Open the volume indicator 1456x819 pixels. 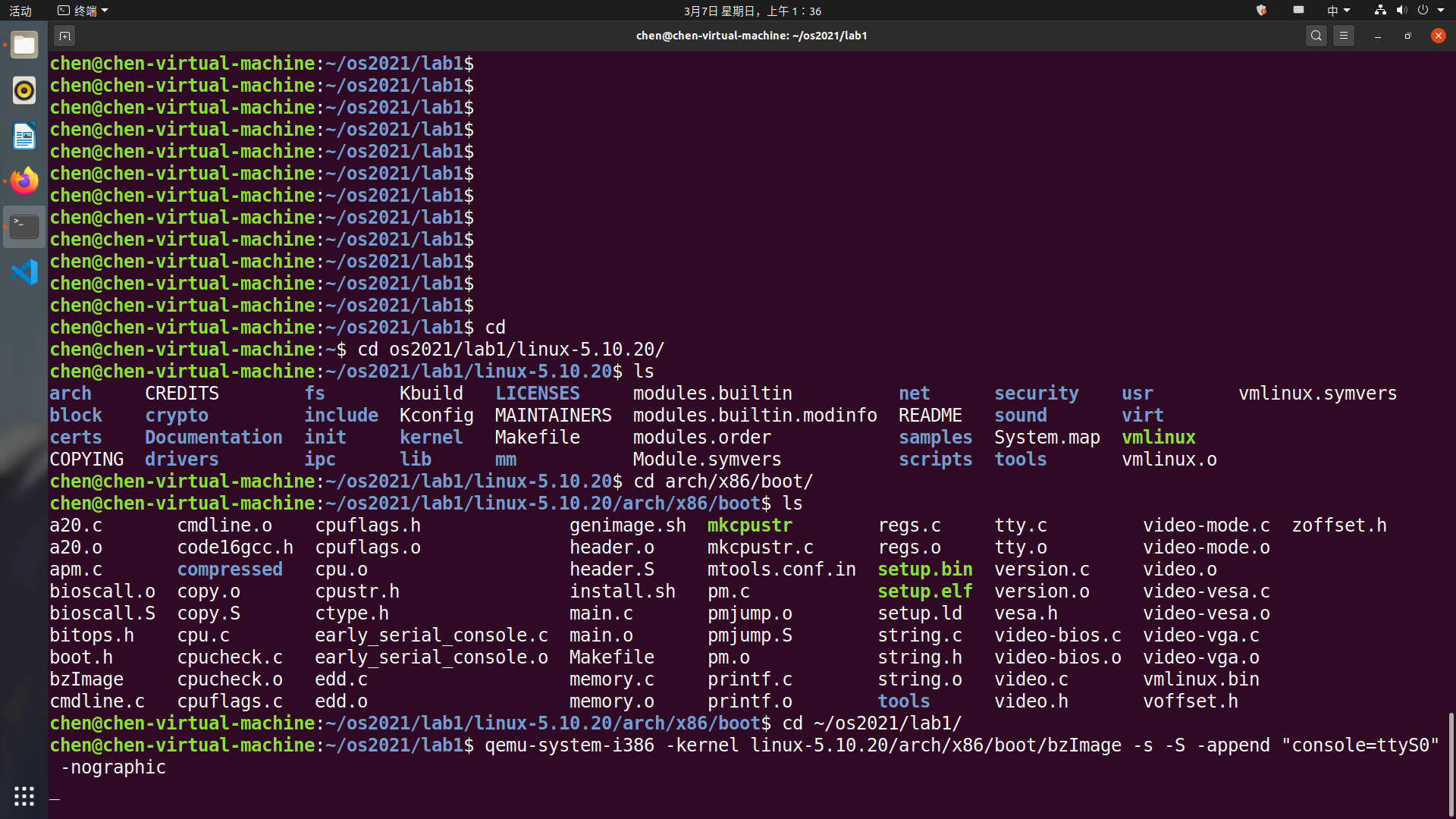(x=1401, y=11)
